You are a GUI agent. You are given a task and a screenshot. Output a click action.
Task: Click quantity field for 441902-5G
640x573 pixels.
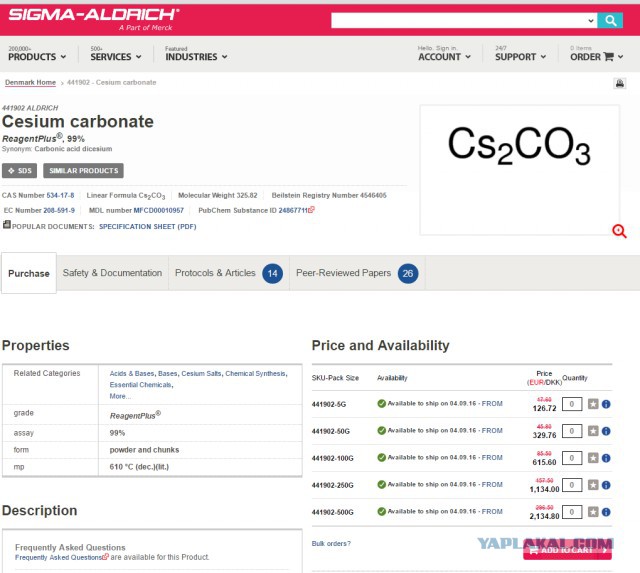coord(572,404)
